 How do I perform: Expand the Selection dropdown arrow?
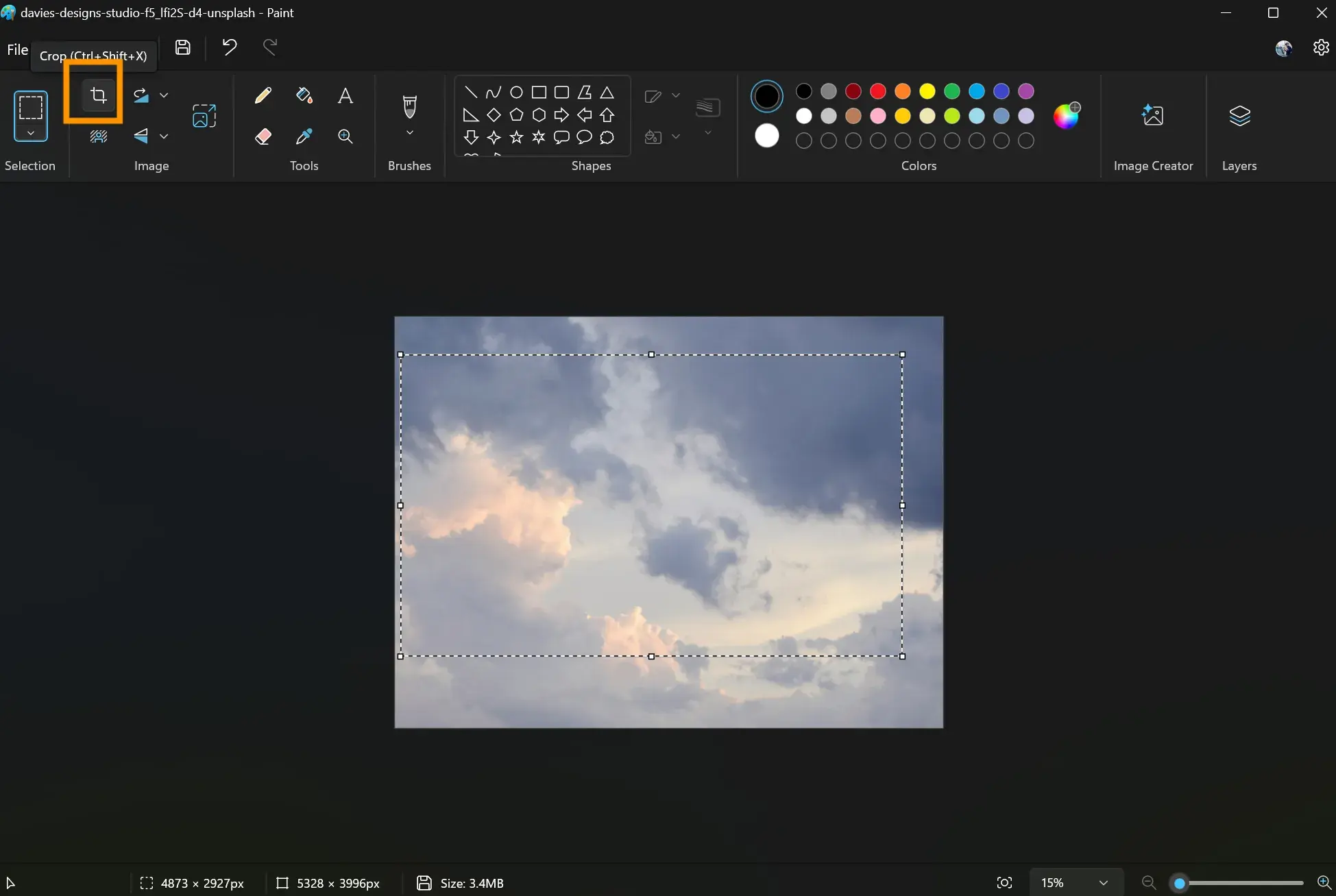[31, 133]
